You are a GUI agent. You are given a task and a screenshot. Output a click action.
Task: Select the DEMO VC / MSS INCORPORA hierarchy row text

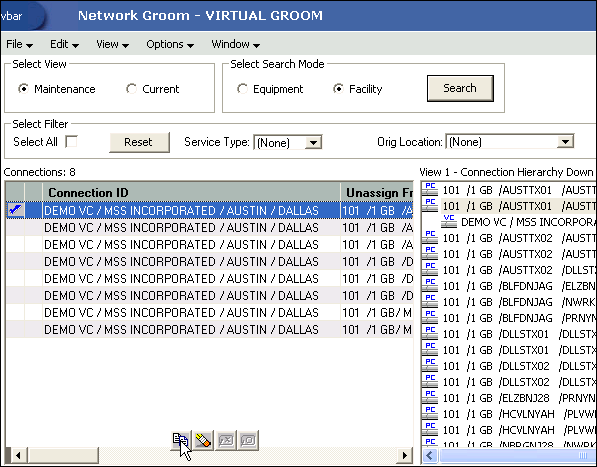[528, 222]
